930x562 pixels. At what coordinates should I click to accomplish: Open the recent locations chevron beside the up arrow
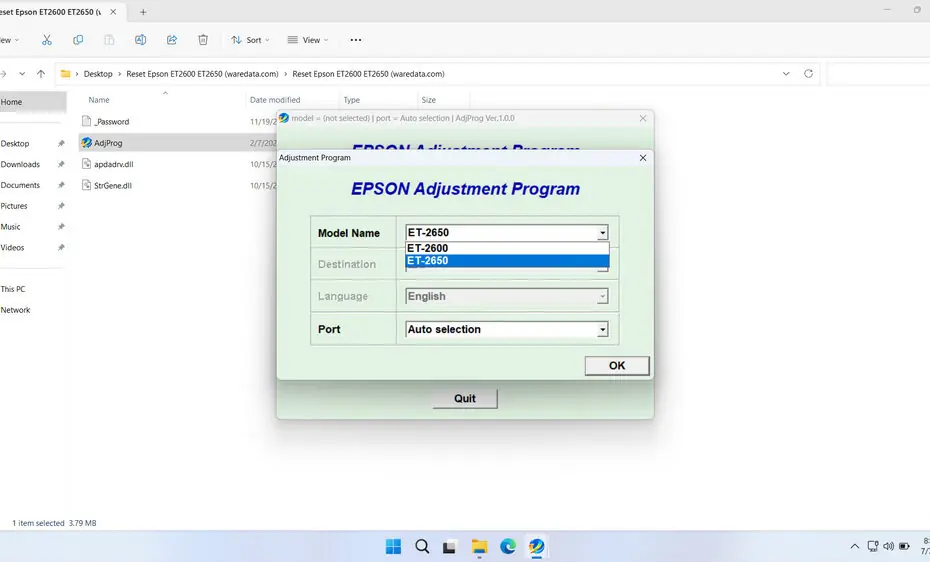tap(22, 74)
